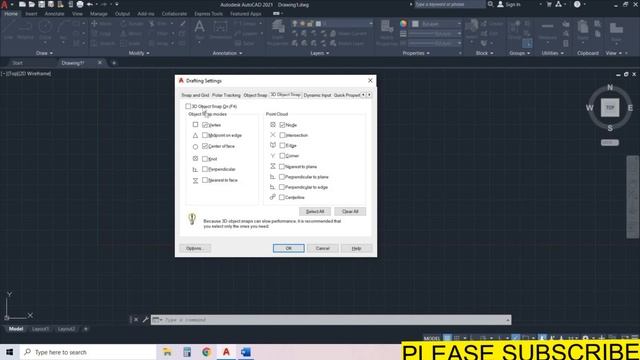The image size is (640, 360).
Task: Click the Options... button
Action: coord(195,248)
